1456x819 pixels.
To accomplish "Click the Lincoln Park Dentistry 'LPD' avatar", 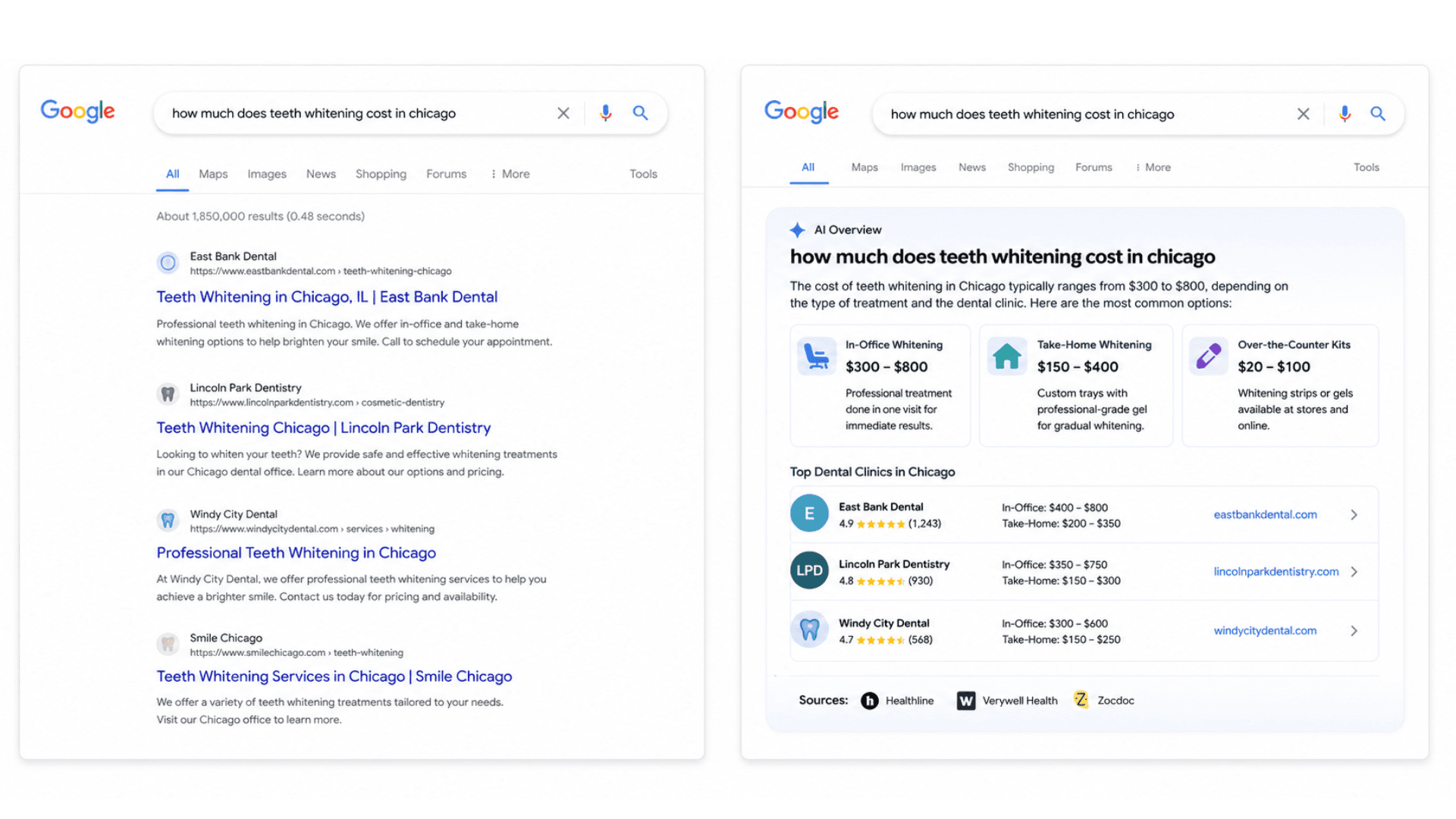I will tap(809, 570).
